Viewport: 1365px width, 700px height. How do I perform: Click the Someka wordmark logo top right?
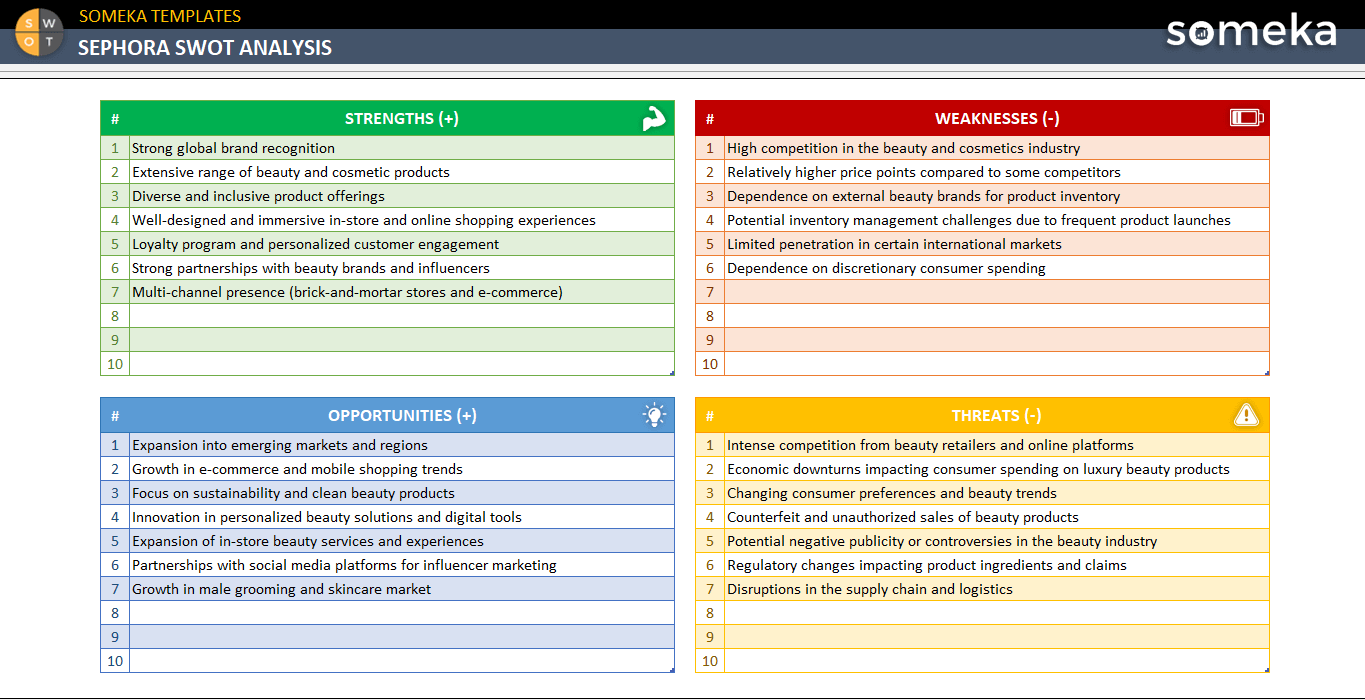click(1251, 31)
